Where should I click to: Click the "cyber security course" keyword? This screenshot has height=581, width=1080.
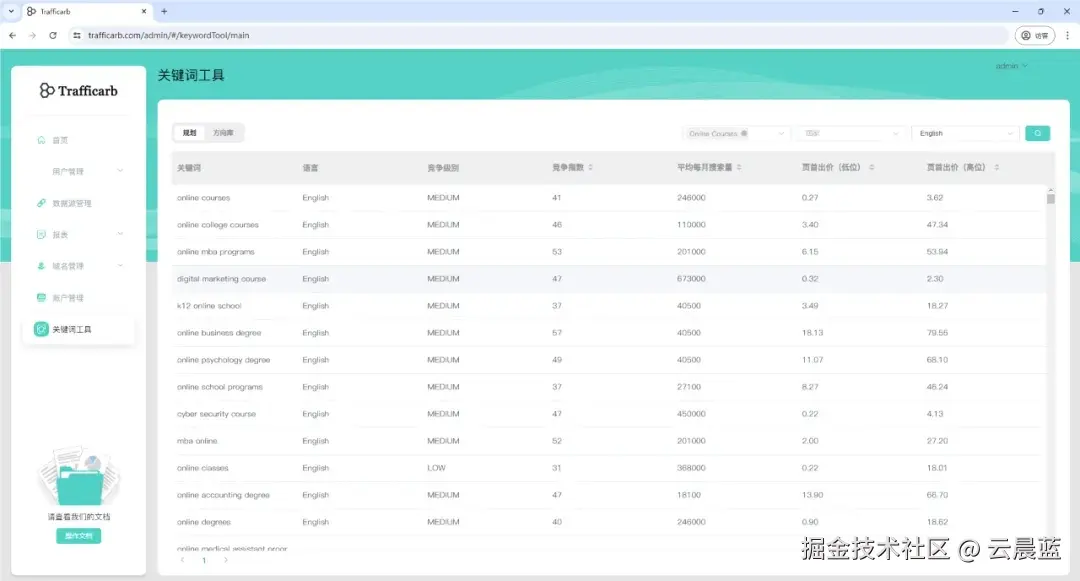[216, 414]
